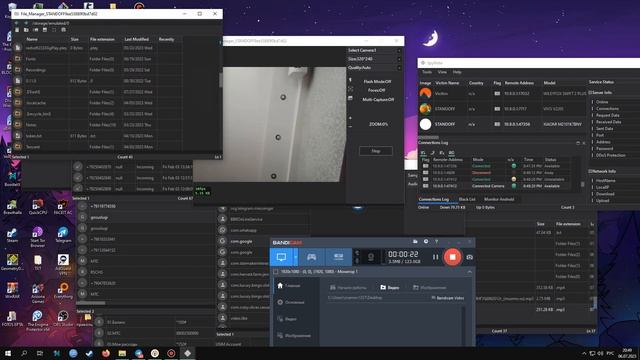Open Bandicam output folder icon in title bar

point(415,242)
